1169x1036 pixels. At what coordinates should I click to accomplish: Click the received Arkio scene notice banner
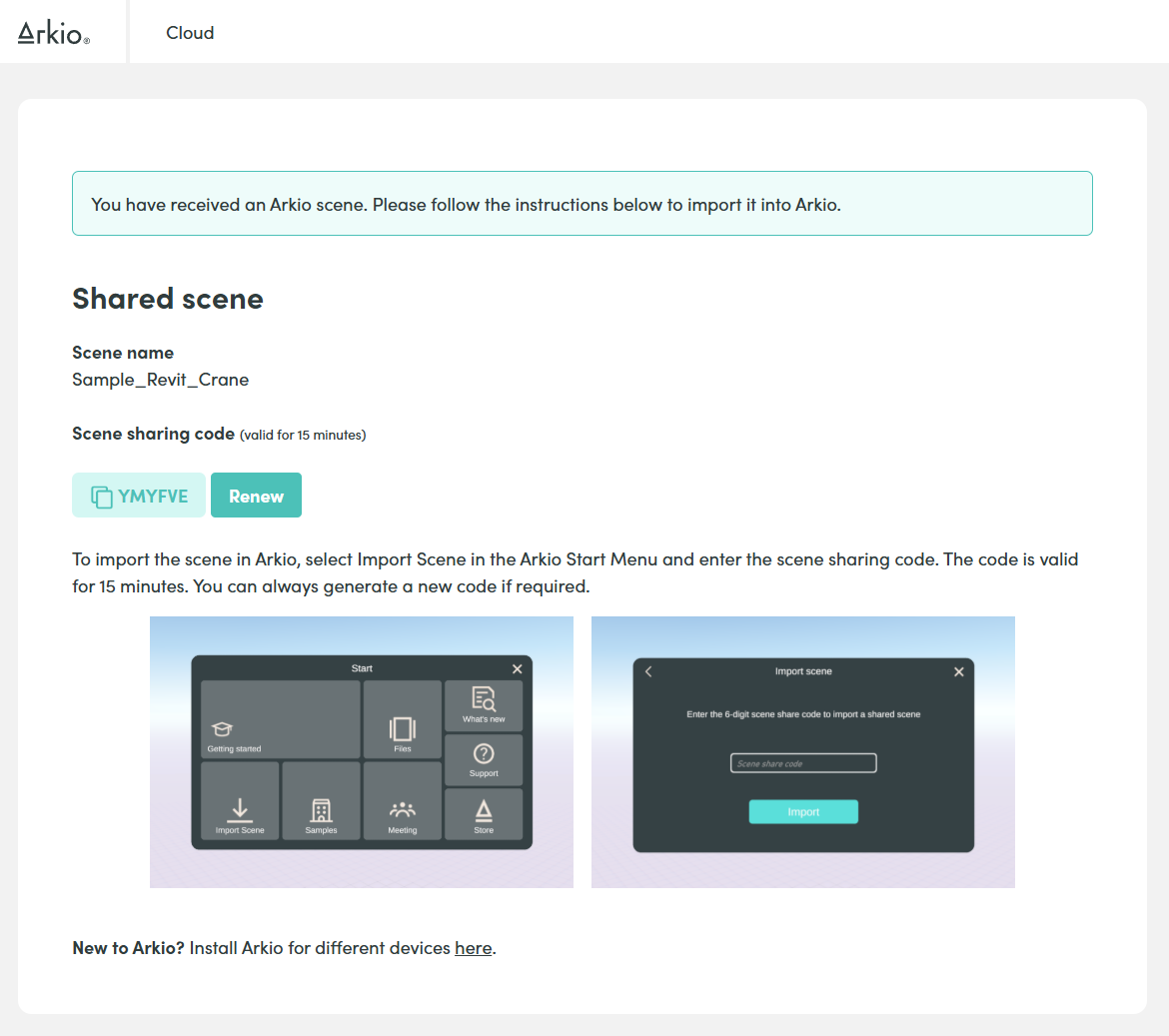[583, 204]
